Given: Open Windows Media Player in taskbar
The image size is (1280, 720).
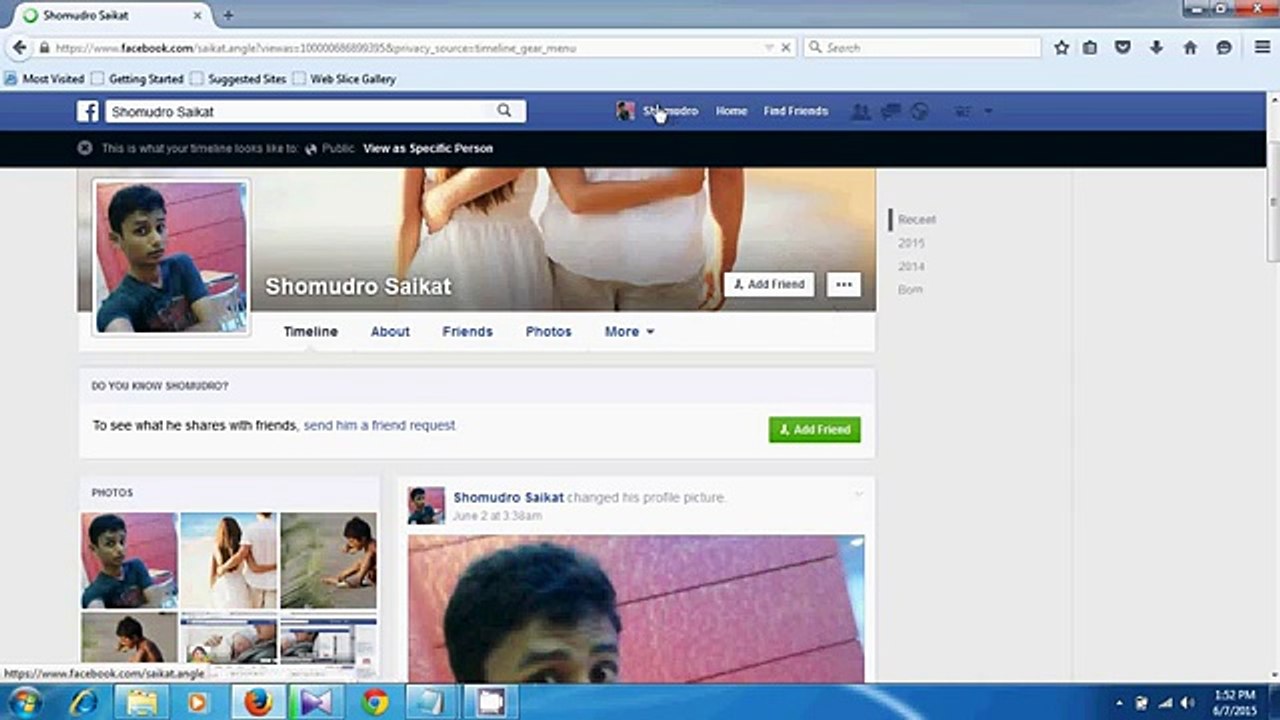Looking at the screenshot, I should [198, 702].
